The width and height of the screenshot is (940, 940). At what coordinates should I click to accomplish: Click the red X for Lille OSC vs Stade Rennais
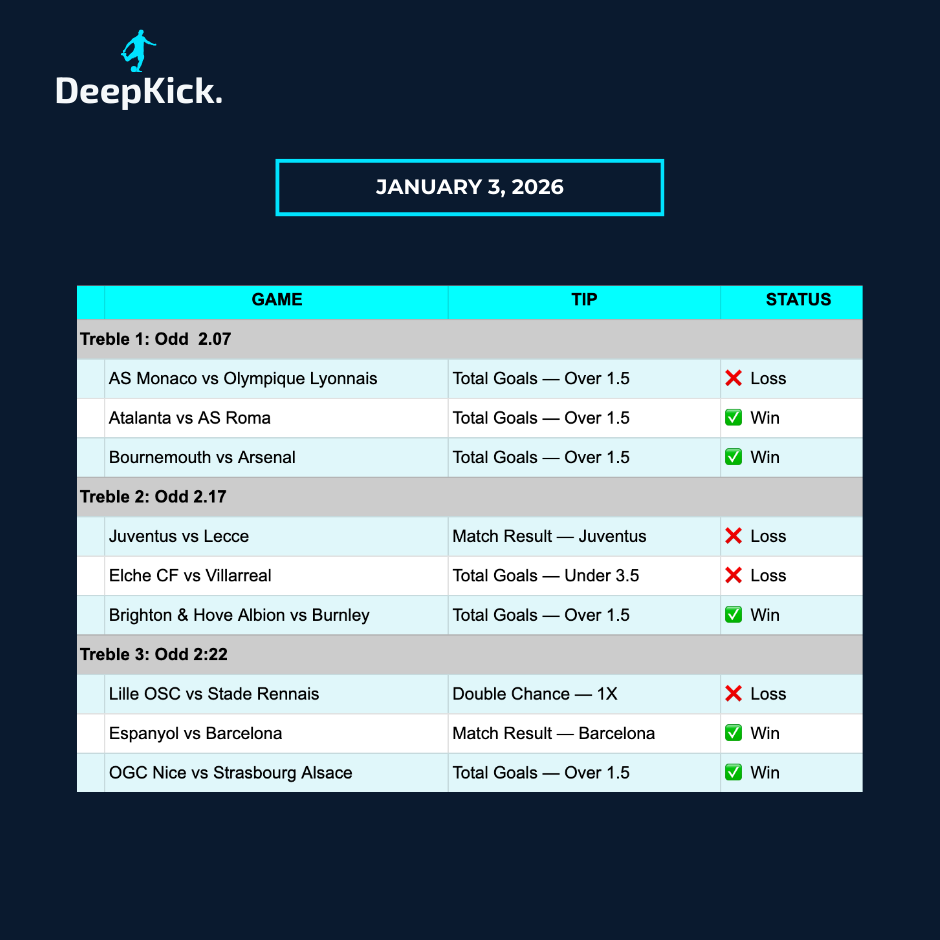(733, 694)
